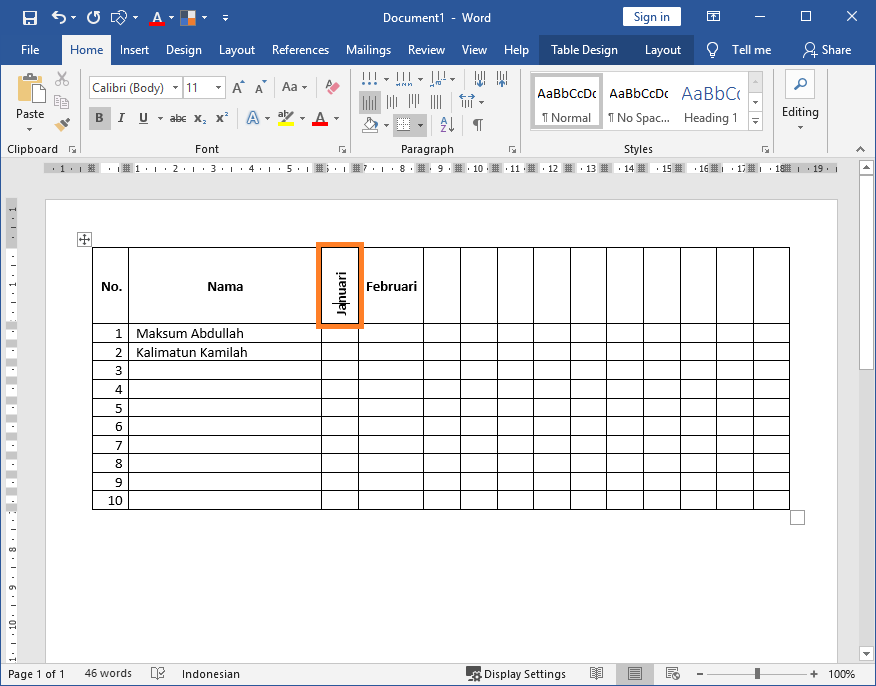This screenshot has height=686, width=876.
Task: Apply the Heading 1 style
Action: click(711, 102)
